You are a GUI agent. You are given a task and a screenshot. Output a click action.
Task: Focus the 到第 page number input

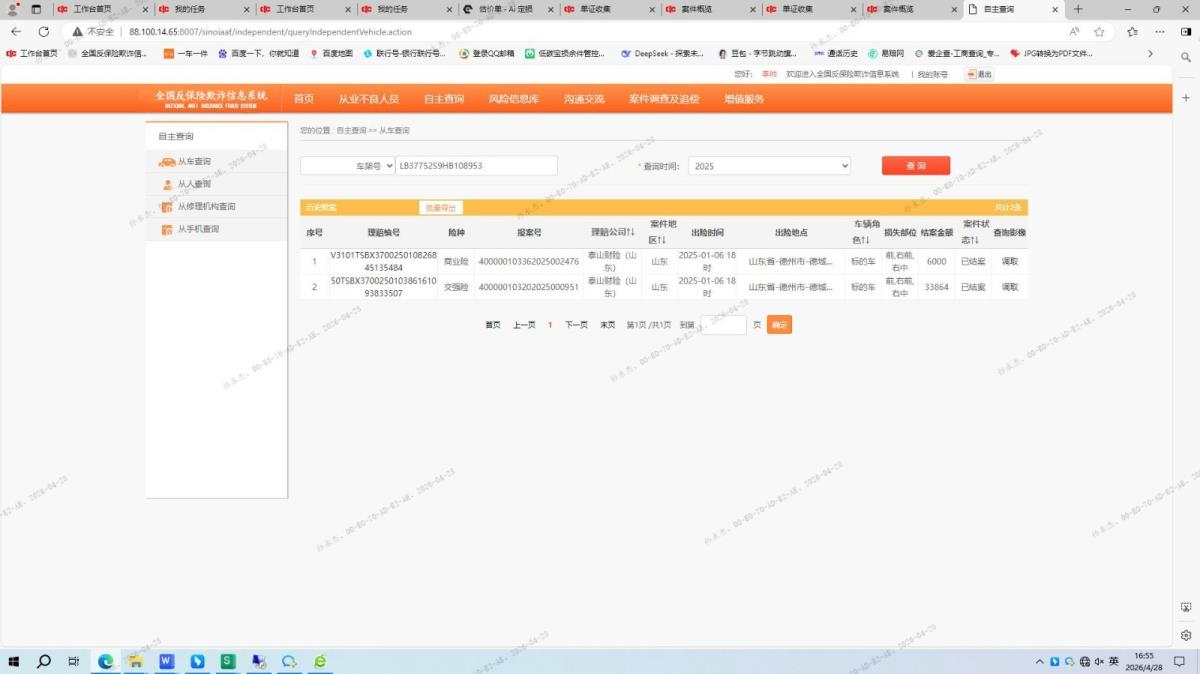(723, 325)
